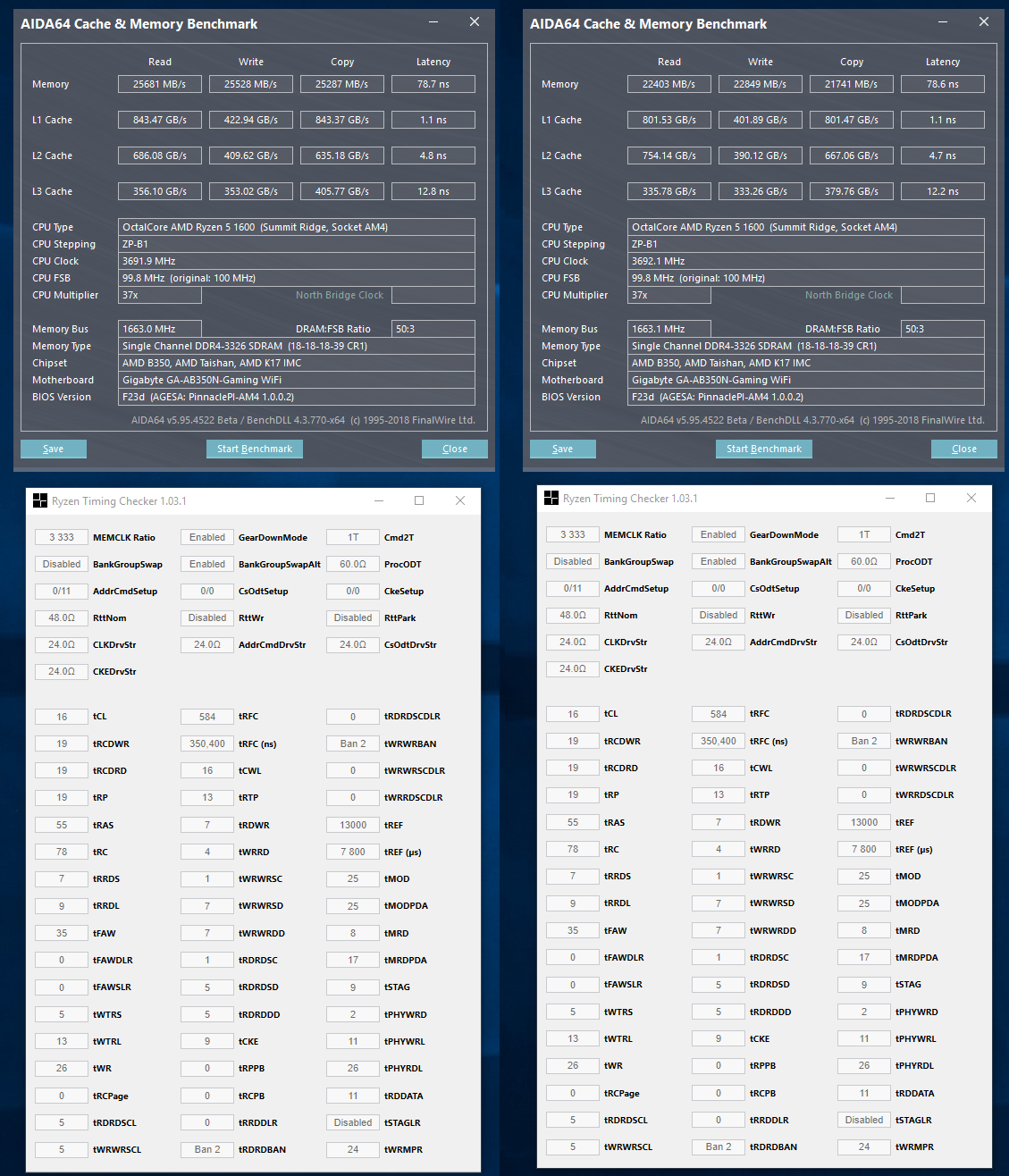Click right L2 Cache Read 754.14 GB/s
This screenshot has width=1009, height=1176.
(669, 155)
